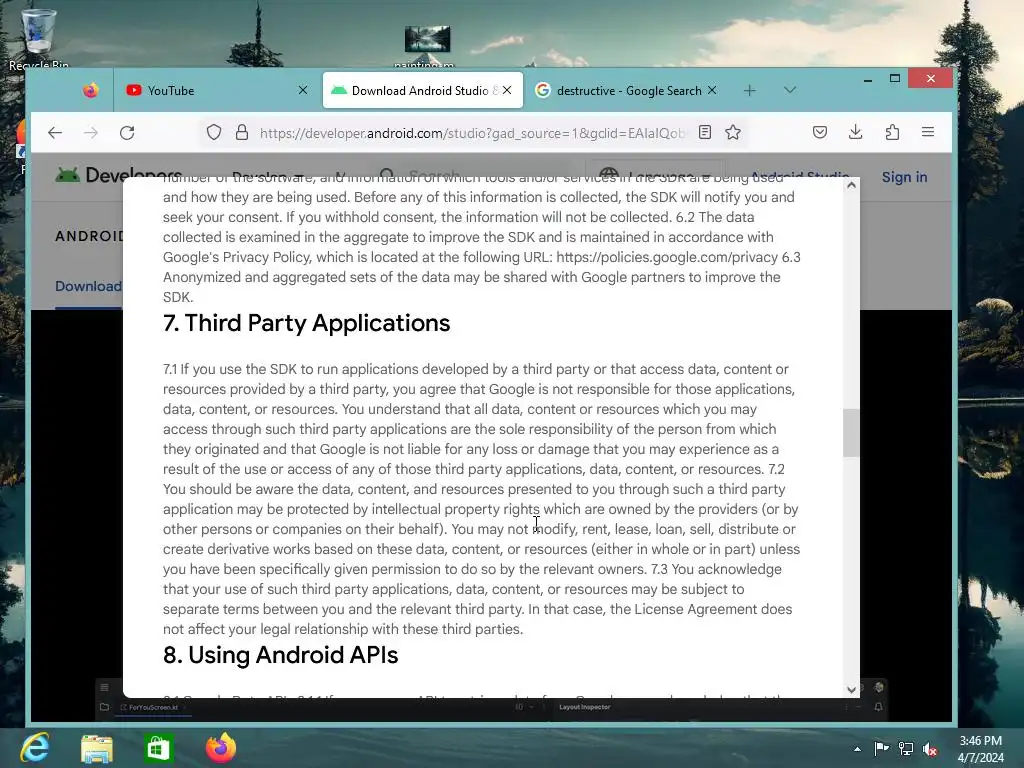
Task: Click the Sign in link
Action: [904, 177]
